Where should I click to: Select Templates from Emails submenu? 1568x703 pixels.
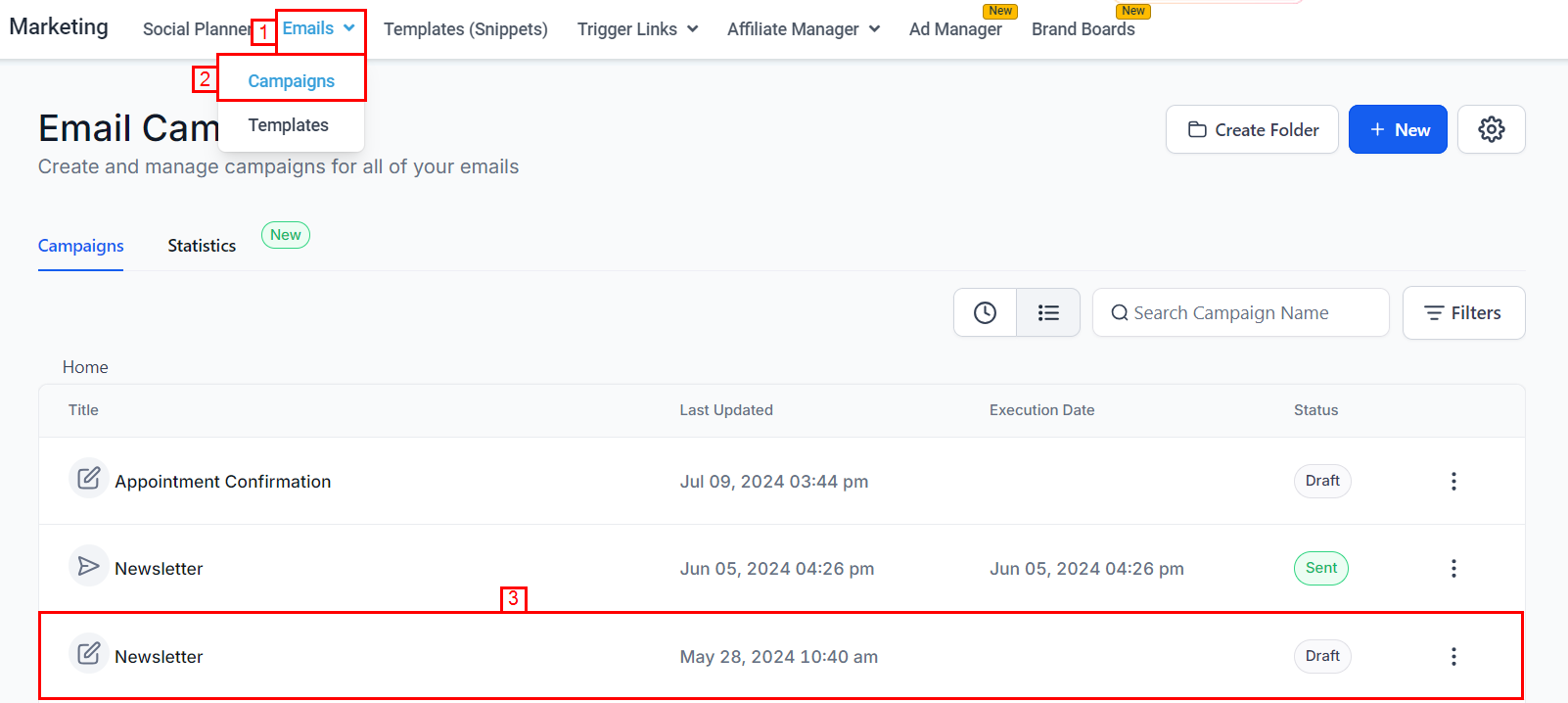point(288,125)
